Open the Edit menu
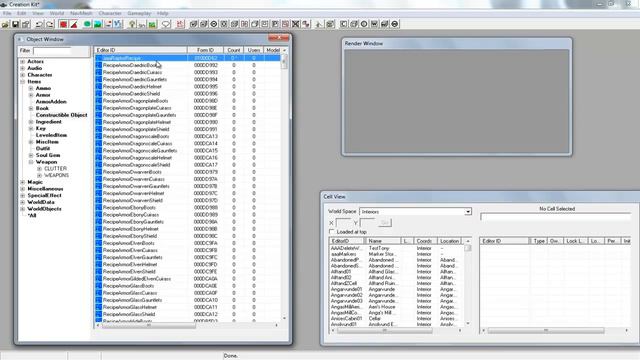Screen dimensions: 640x360 click(x=22, y=13)
